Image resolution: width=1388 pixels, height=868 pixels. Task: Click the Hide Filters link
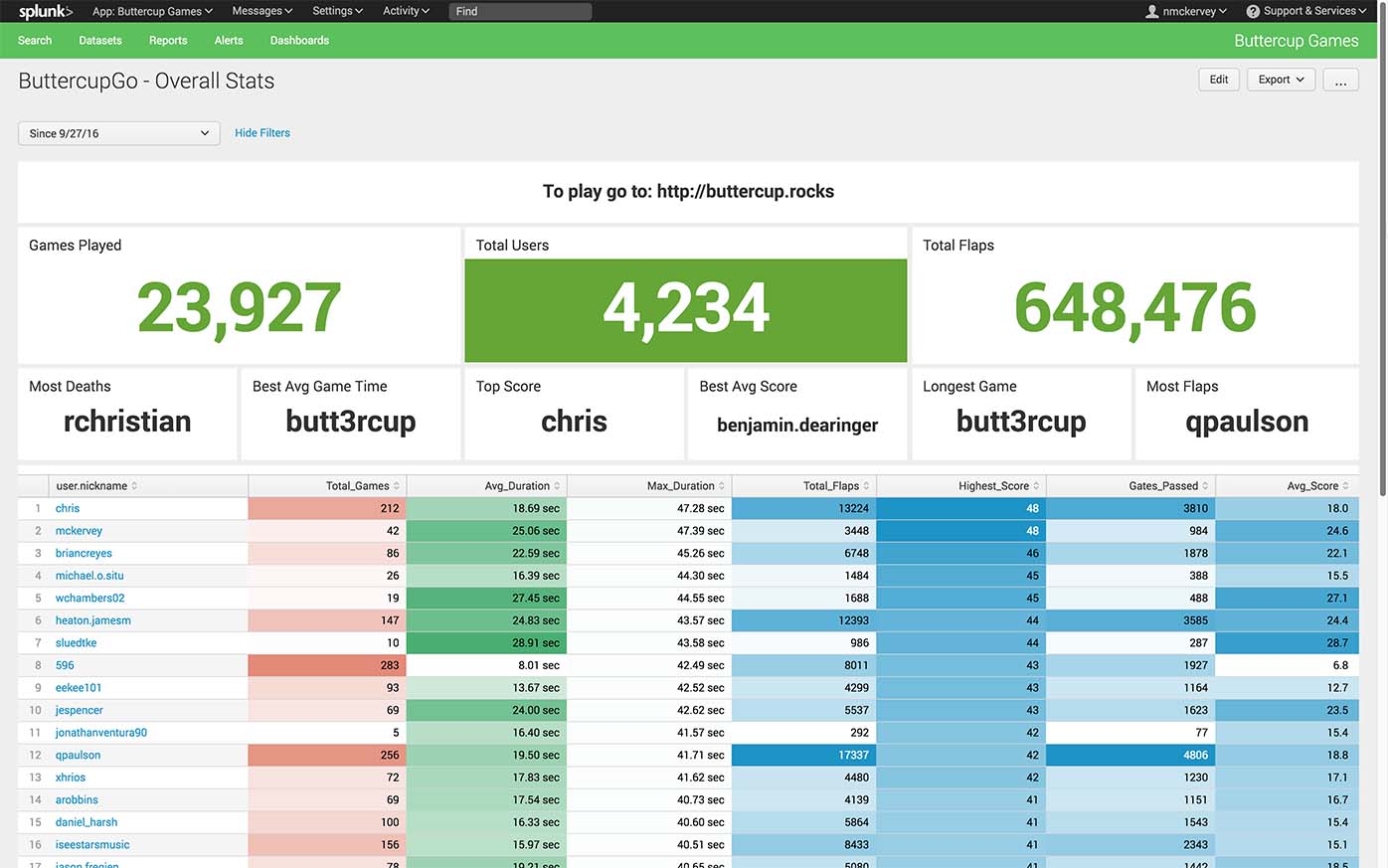coord(262,133)
